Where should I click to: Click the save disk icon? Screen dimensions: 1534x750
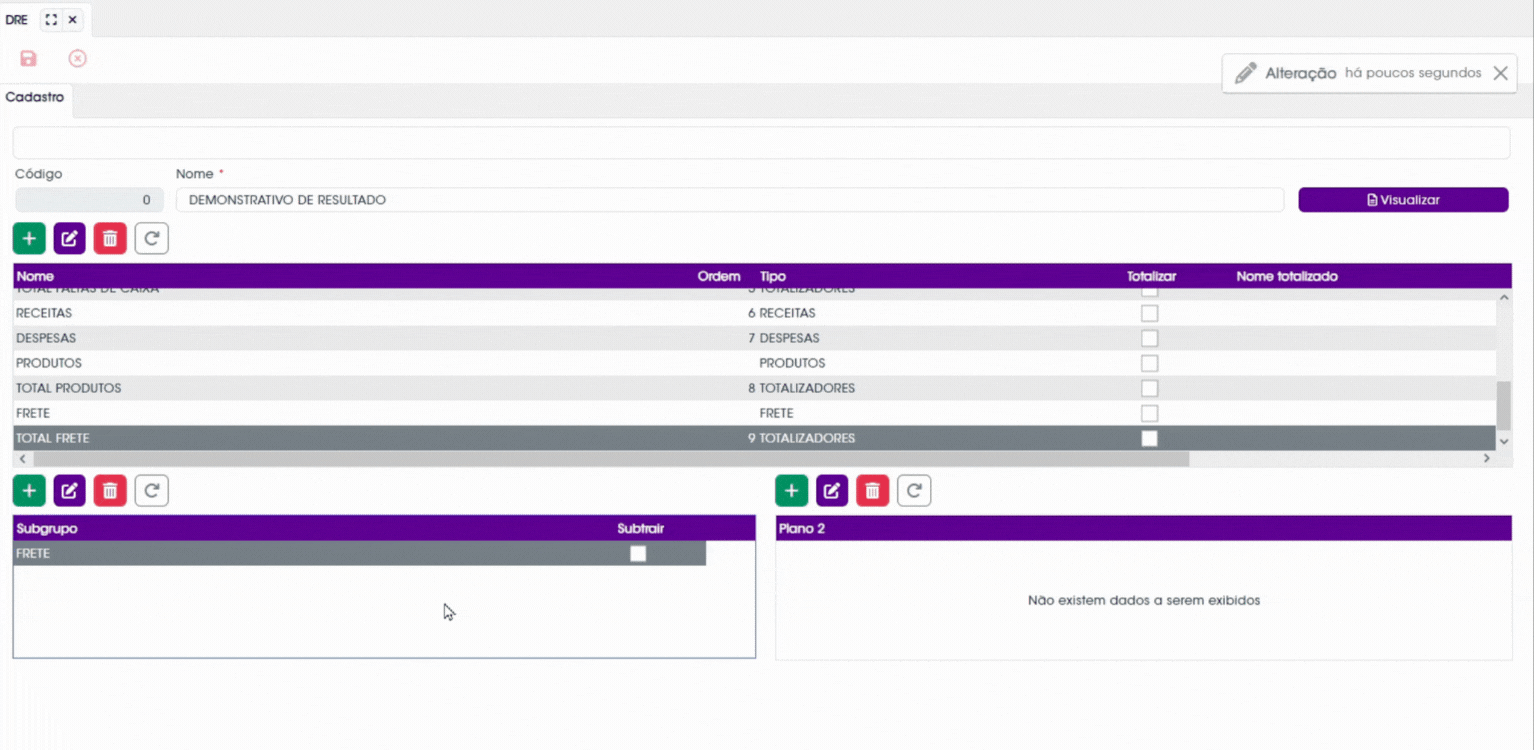pos(28,59)
